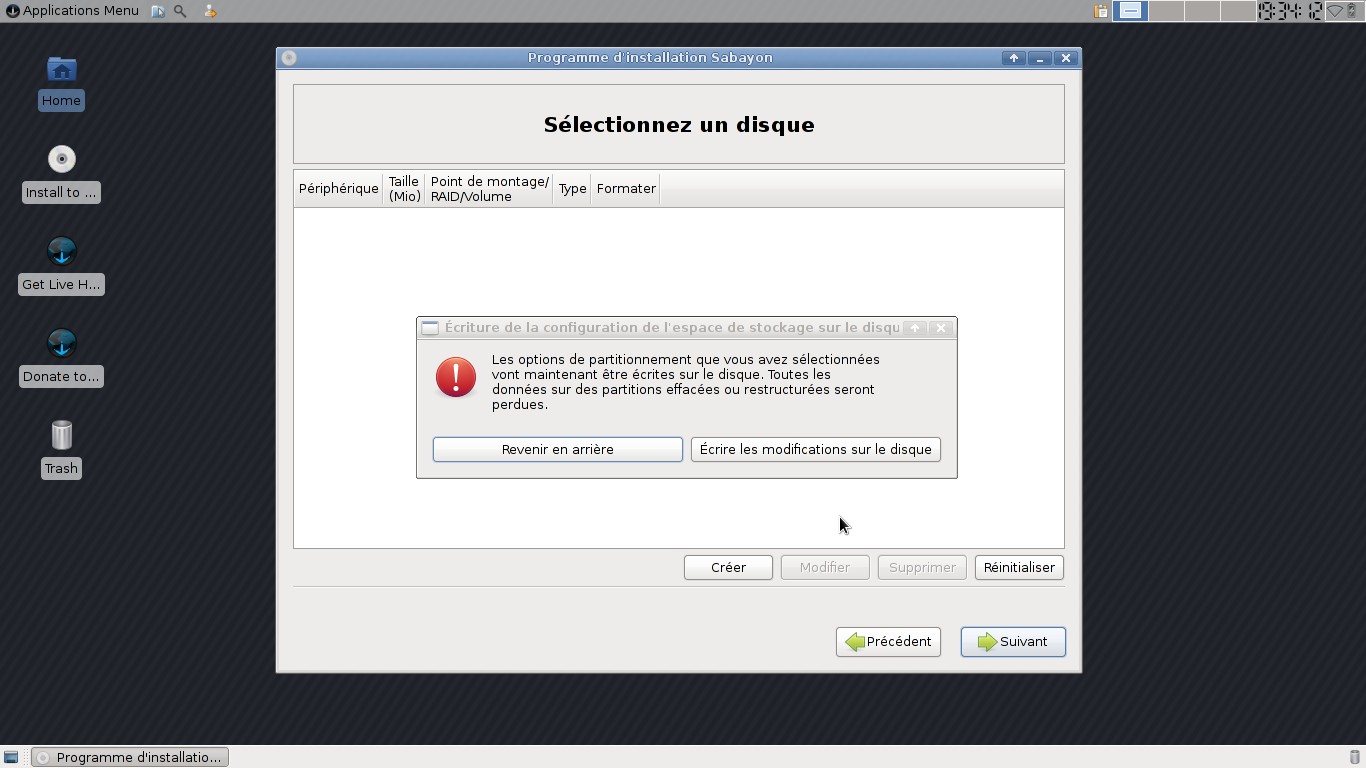Click the user logout icon in top panel

(209, 11)
